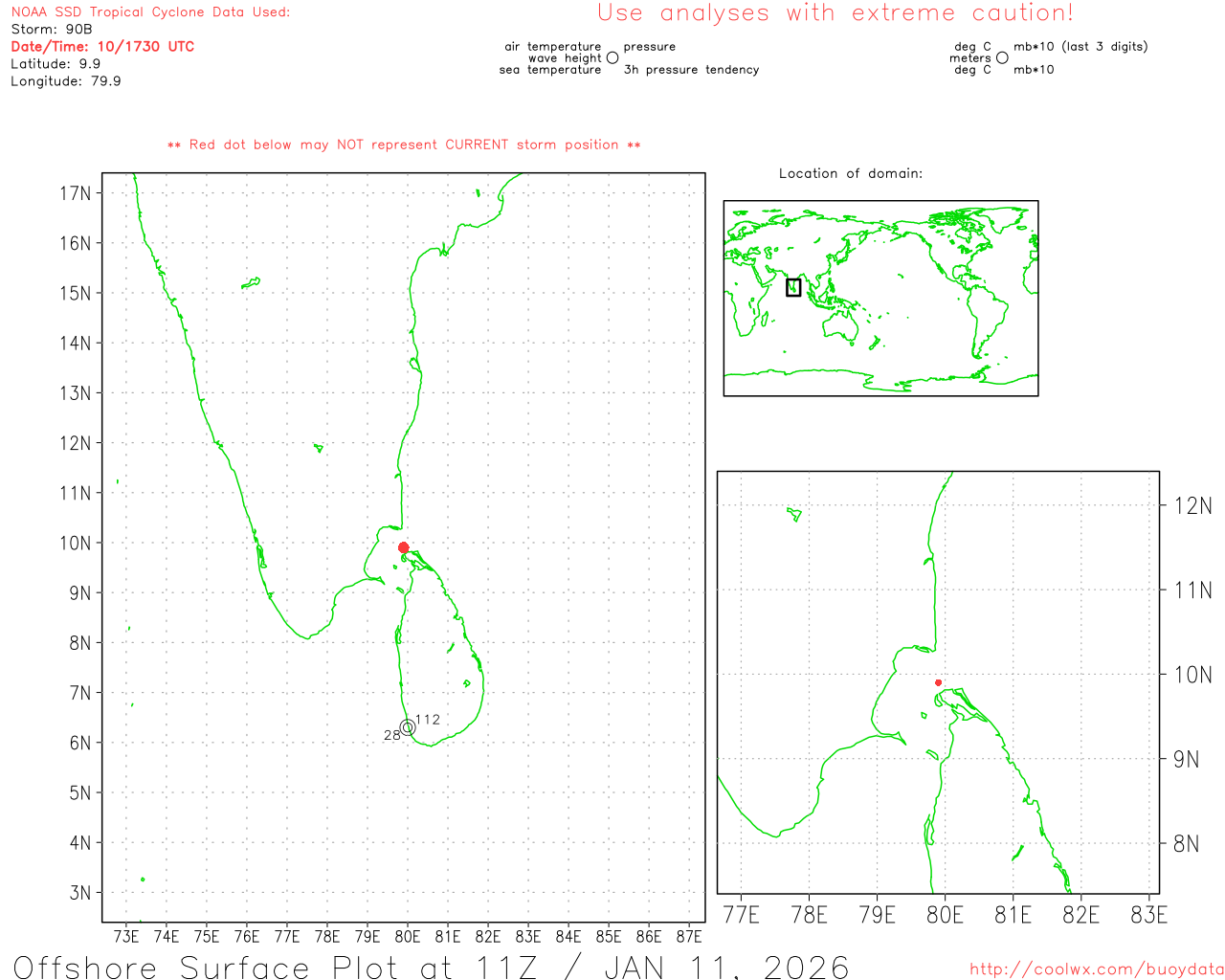This screenshot has width=1225, height=980.
Task: Click the red dot disclaimer text above map
Action: (x=404, y=145)
